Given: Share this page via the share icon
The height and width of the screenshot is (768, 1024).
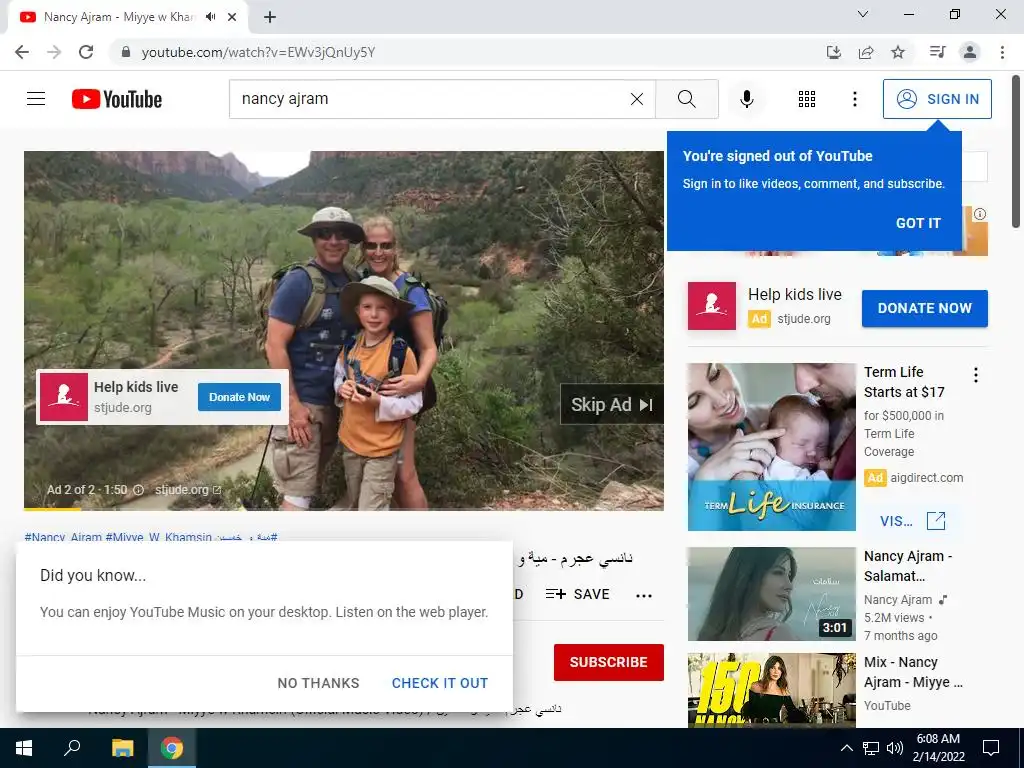Looking at the screenshot, I should pyautogui.click(x=866, y=52).
